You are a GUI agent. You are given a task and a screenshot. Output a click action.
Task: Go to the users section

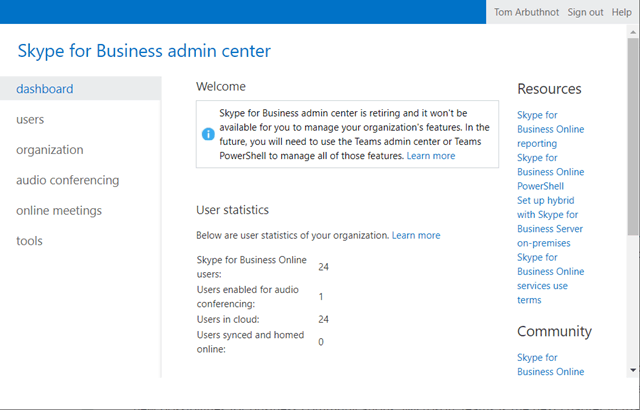point(30,119)
